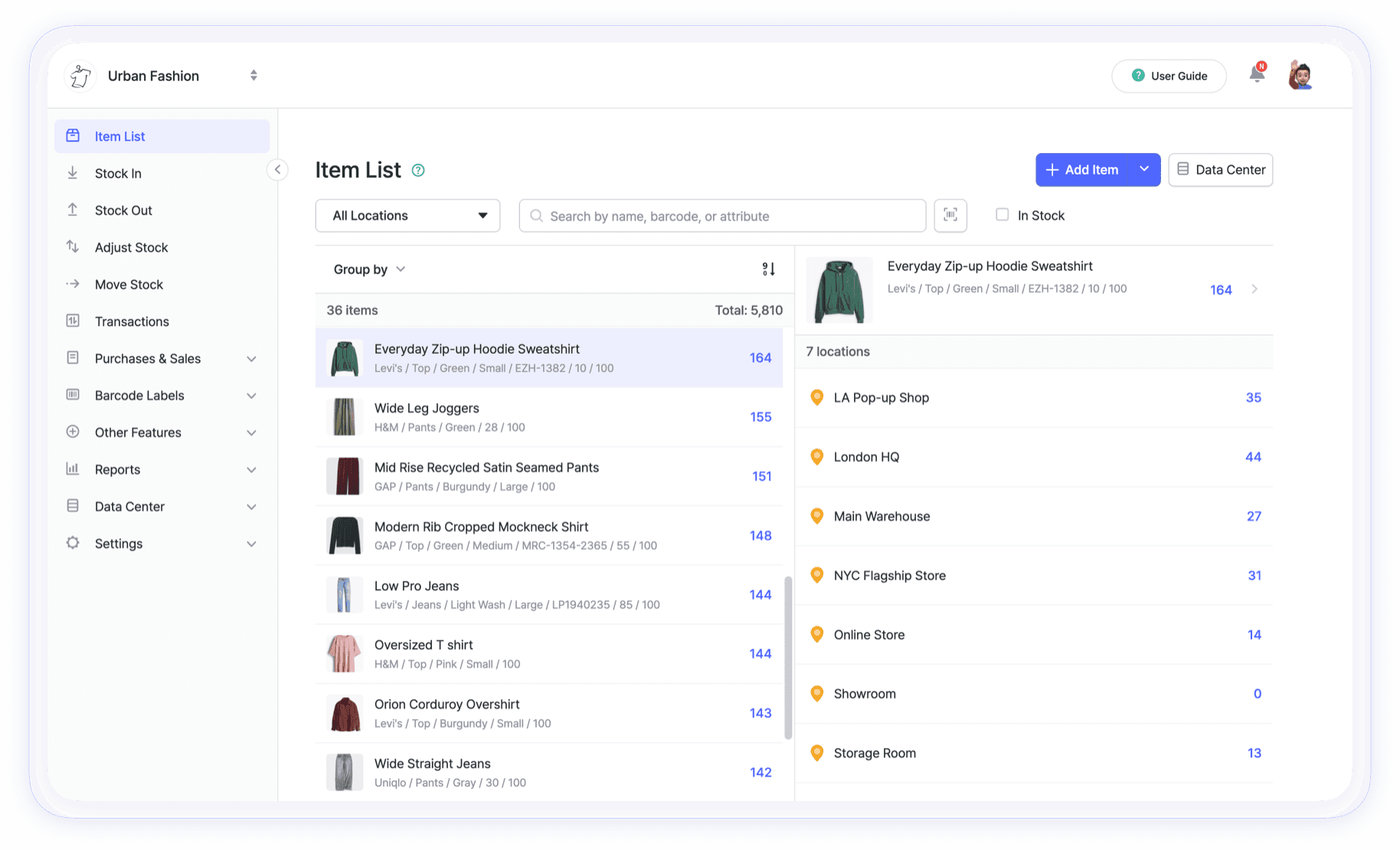The image size is (1400, 850).
Task: Click the Item List box icon in sidebar
Action: 73,136
